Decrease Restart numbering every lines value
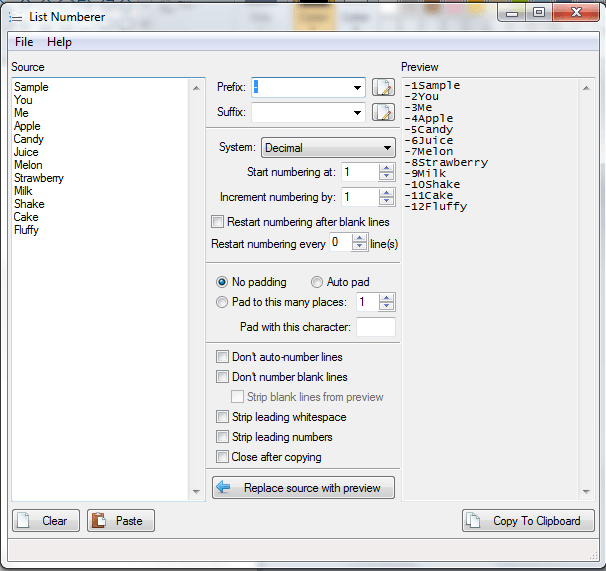The height and width of the screenshot is (571, 606). 359,247
